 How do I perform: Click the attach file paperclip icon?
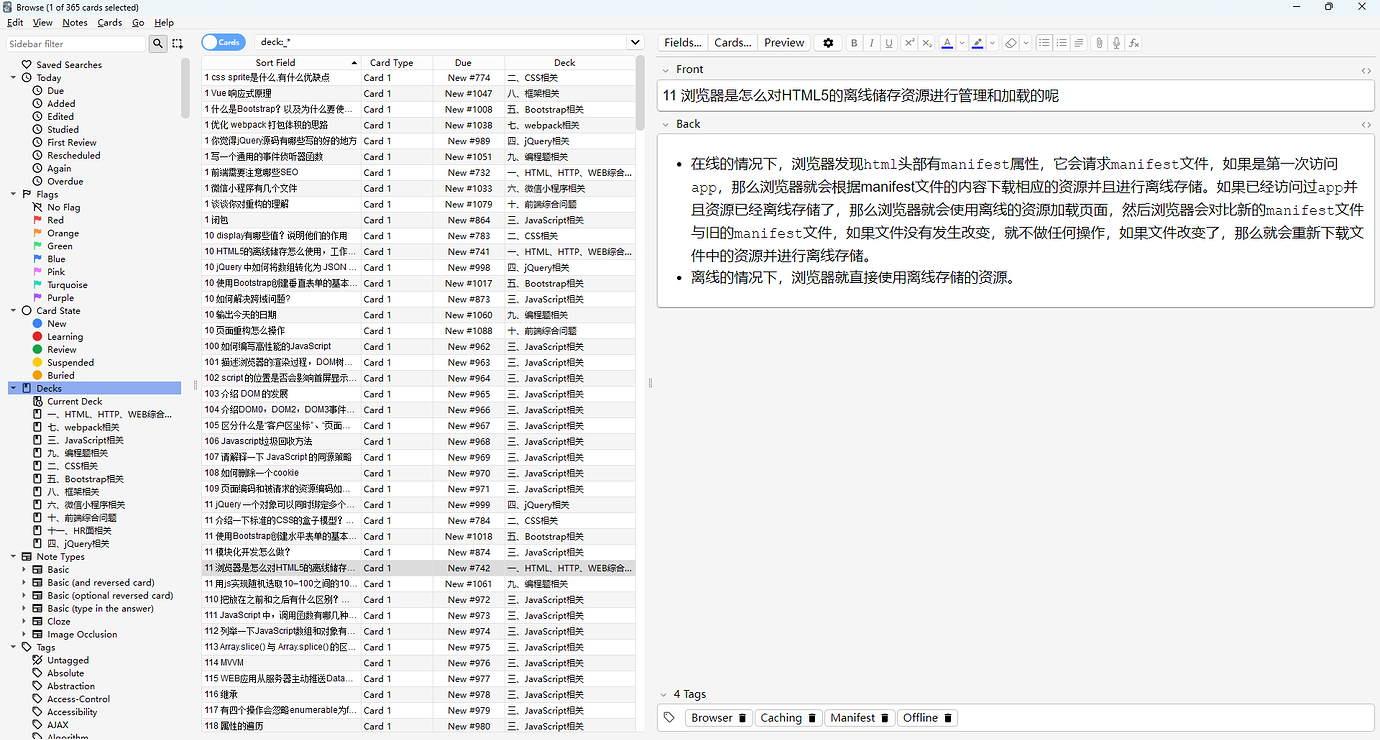[x=1099, y=43]
